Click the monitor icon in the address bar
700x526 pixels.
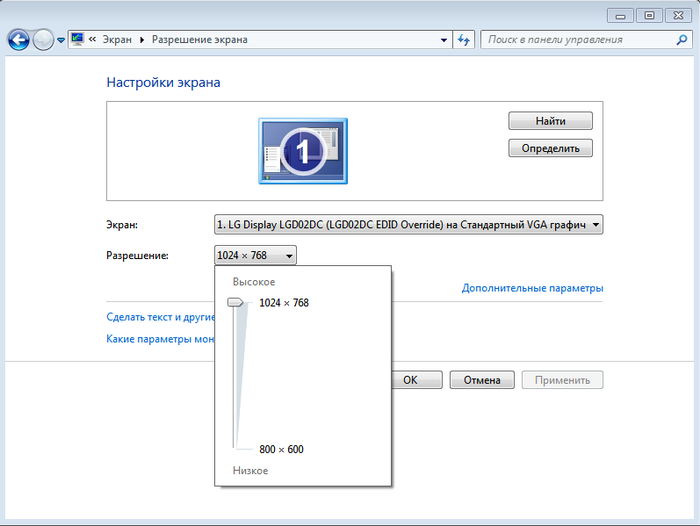tap(77, 40)
